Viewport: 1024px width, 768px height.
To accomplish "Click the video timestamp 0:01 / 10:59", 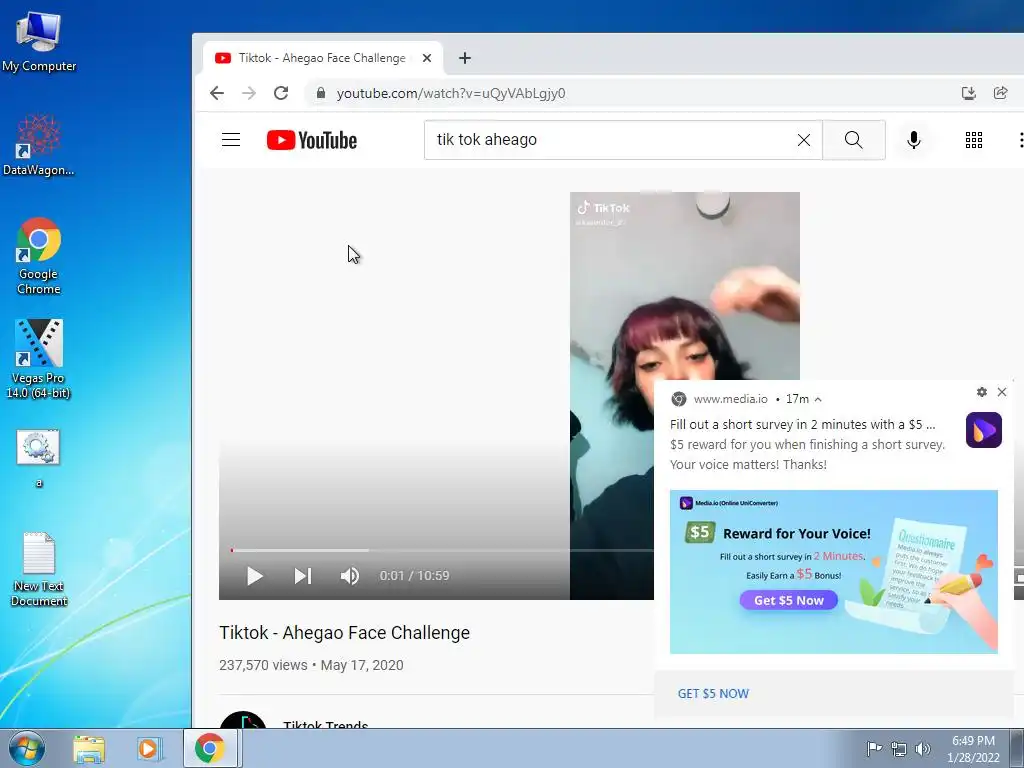I will coord(415,575).
